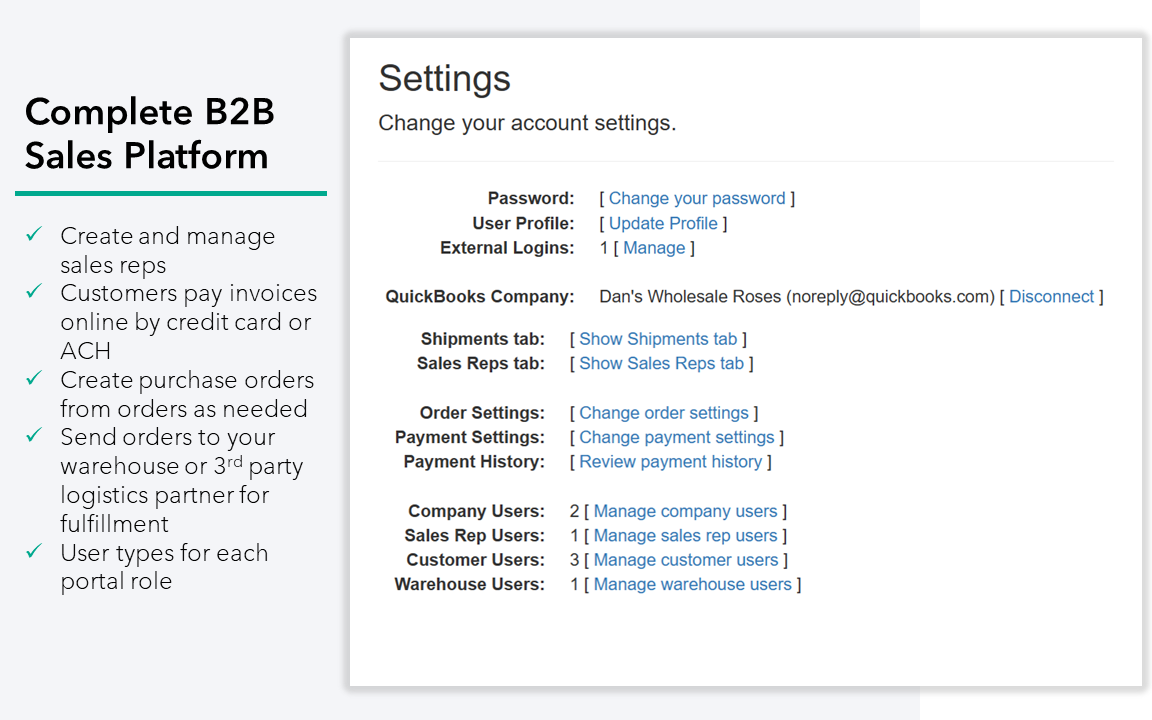This screenshot has width=1152, height=720.
Task: Review payment history
Action: [670, 462]
